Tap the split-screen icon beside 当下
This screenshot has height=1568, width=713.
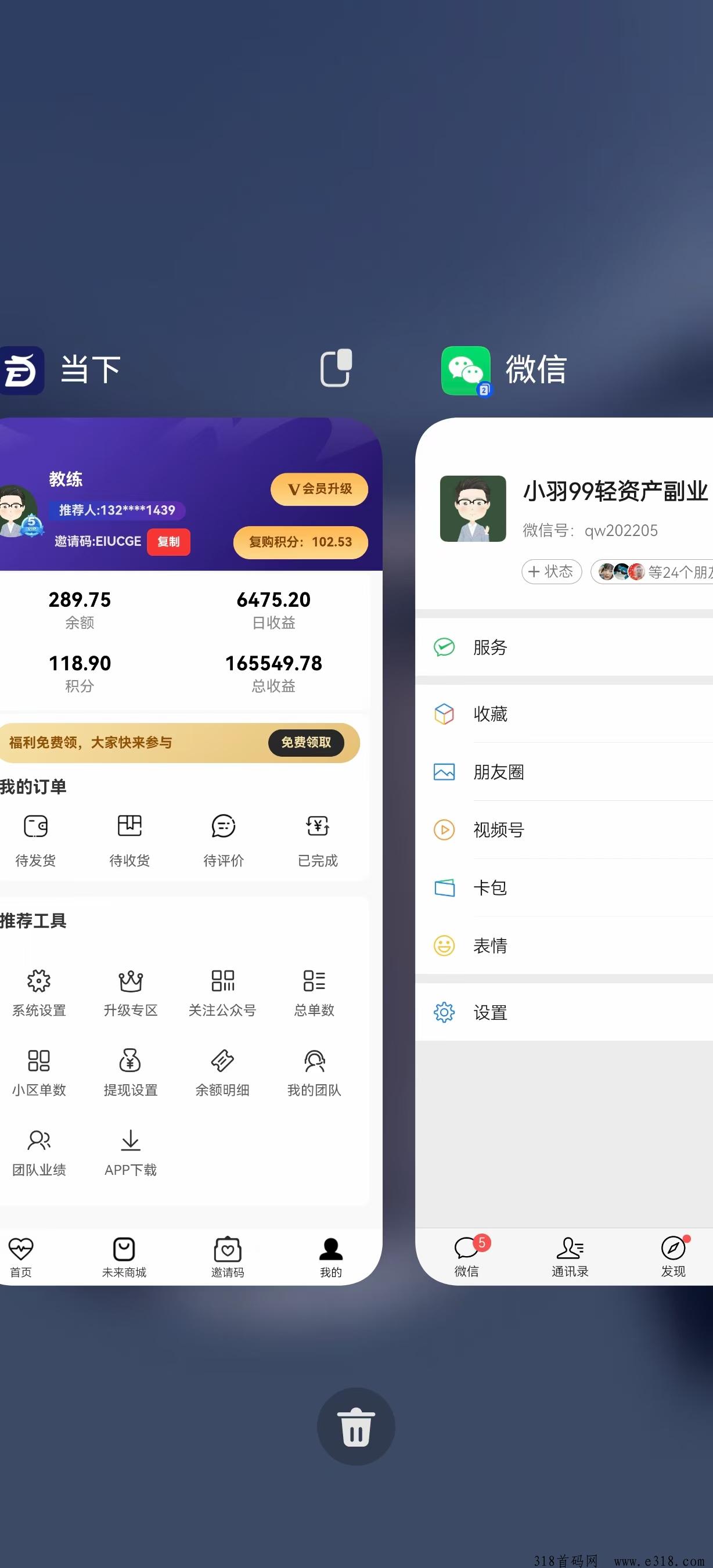pos(336,368)
